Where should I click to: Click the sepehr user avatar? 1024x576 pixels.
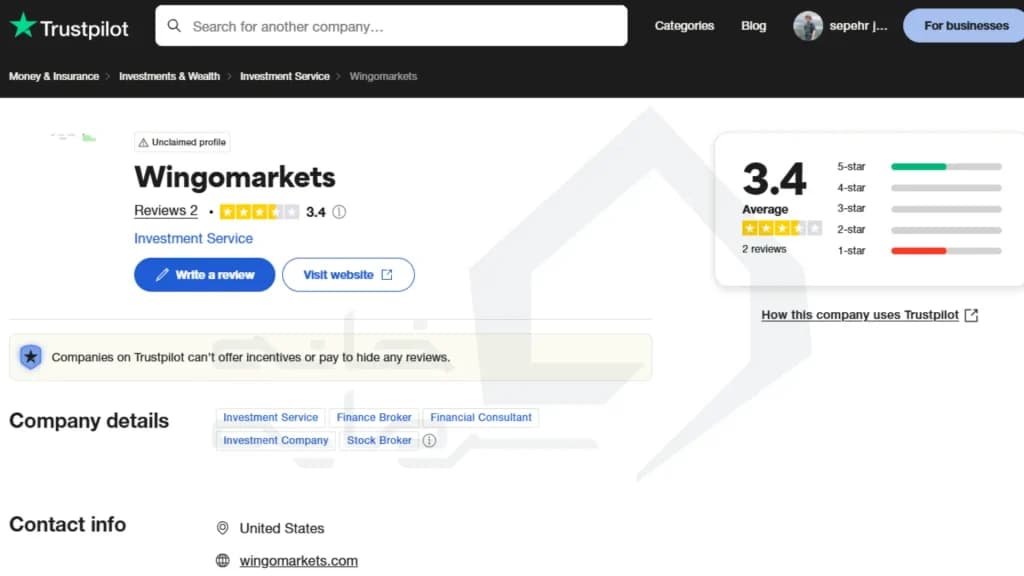[808, 25]
